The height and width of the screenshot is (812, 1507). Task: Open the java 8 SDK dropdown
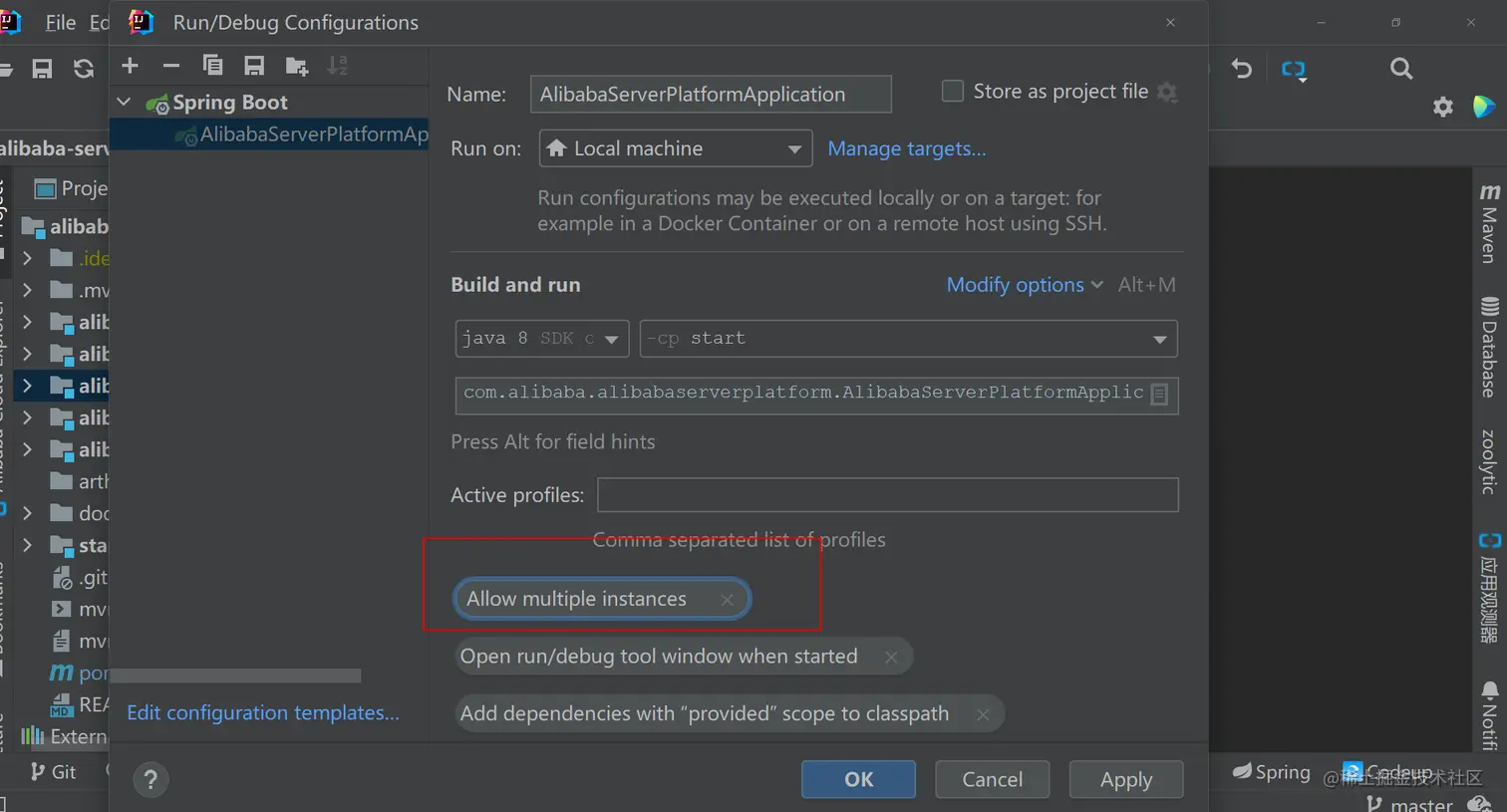click(542, 339)
